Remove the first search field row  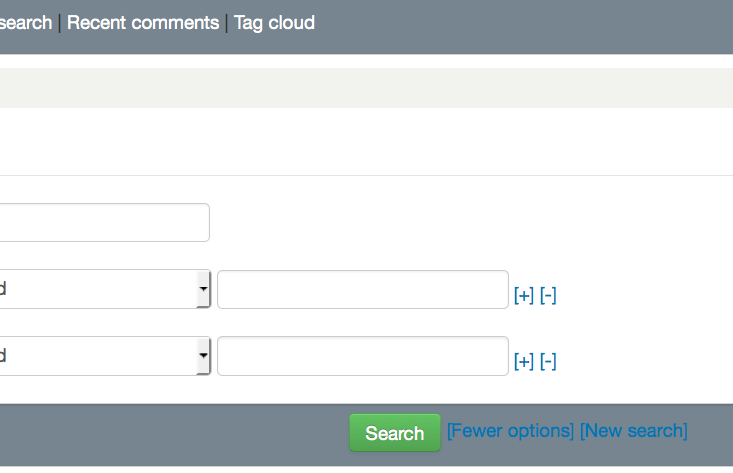(x=548, y=295)
